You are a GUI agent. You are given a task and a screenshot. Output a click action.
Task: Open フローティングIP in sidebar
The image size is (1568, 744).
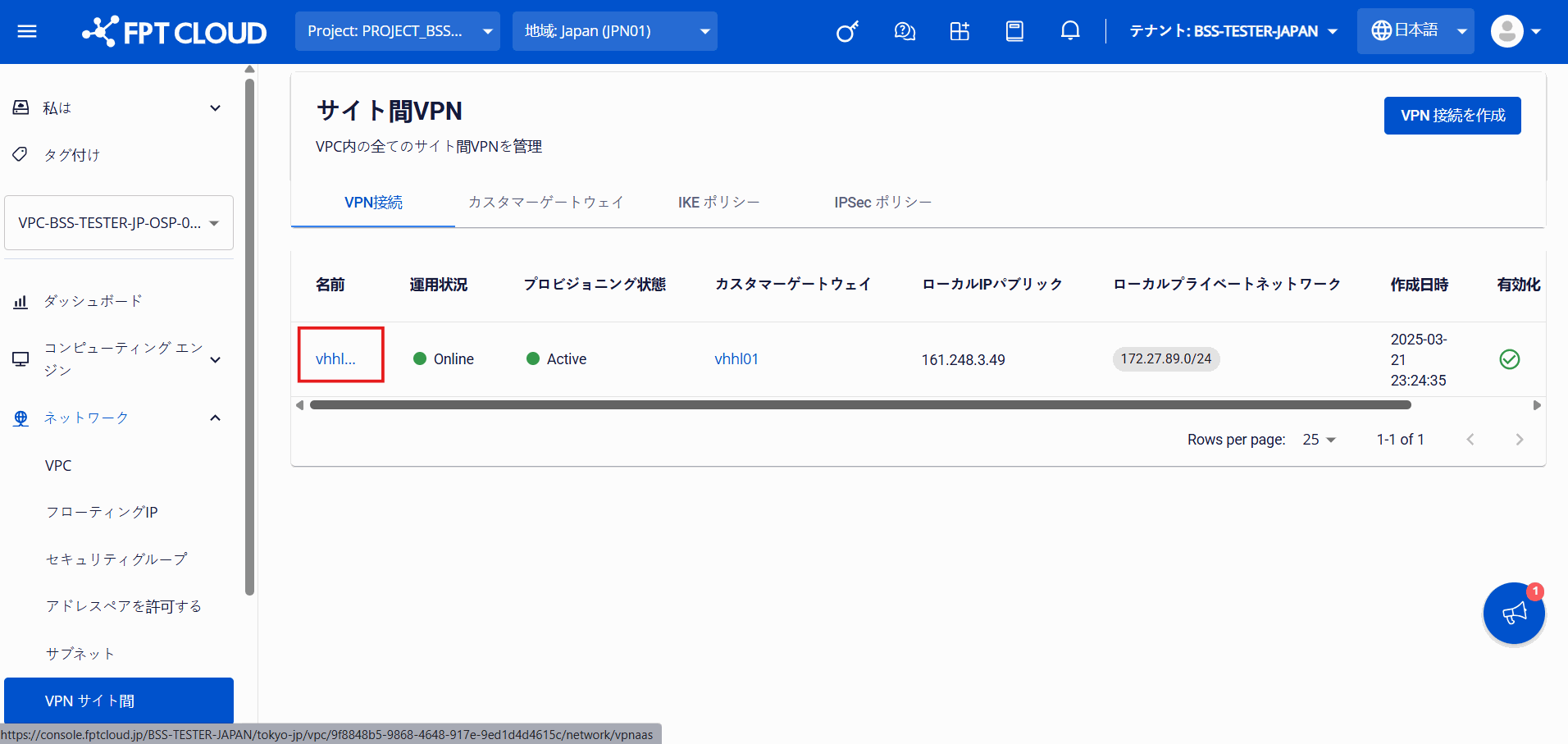click(x=102, y=512)
